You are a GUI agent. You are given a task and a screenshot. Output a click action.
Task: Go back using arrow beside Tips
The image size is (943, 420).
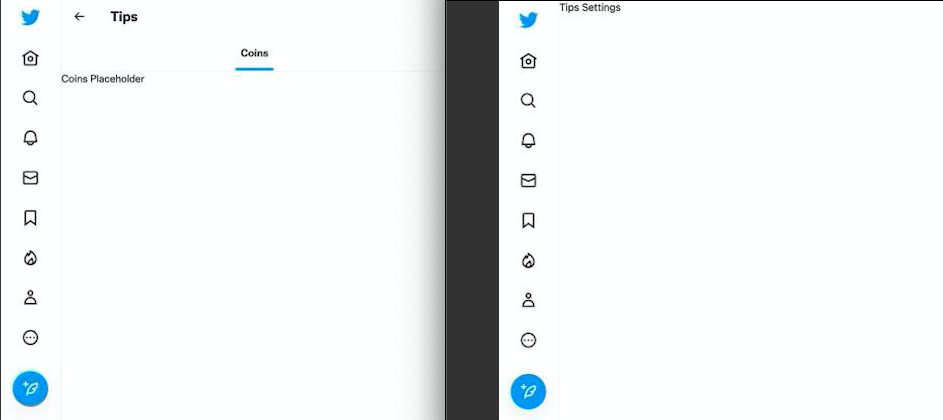[x=79, y=17]
